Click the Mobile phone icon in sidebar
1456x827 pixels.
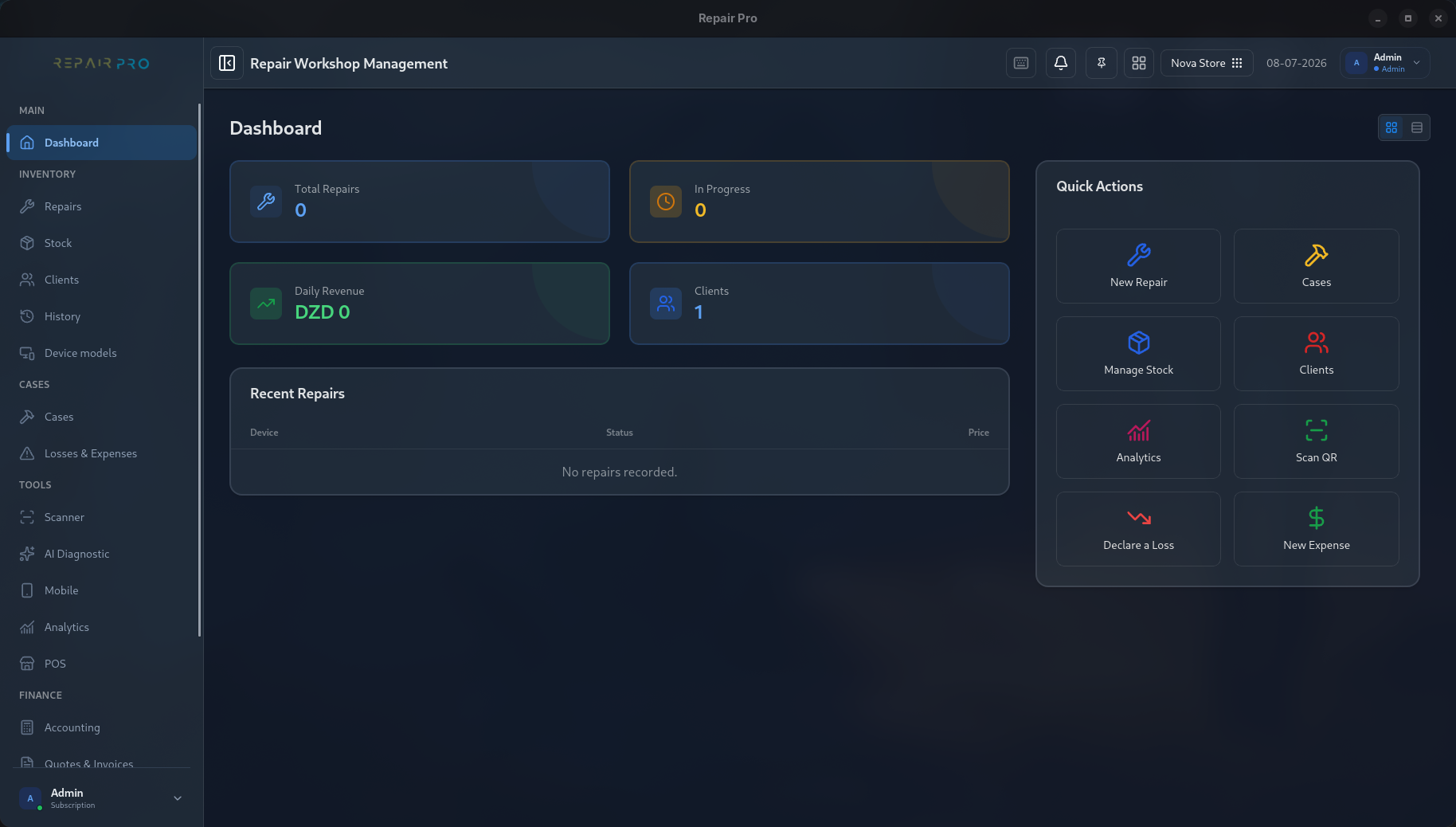click(27, 590)
